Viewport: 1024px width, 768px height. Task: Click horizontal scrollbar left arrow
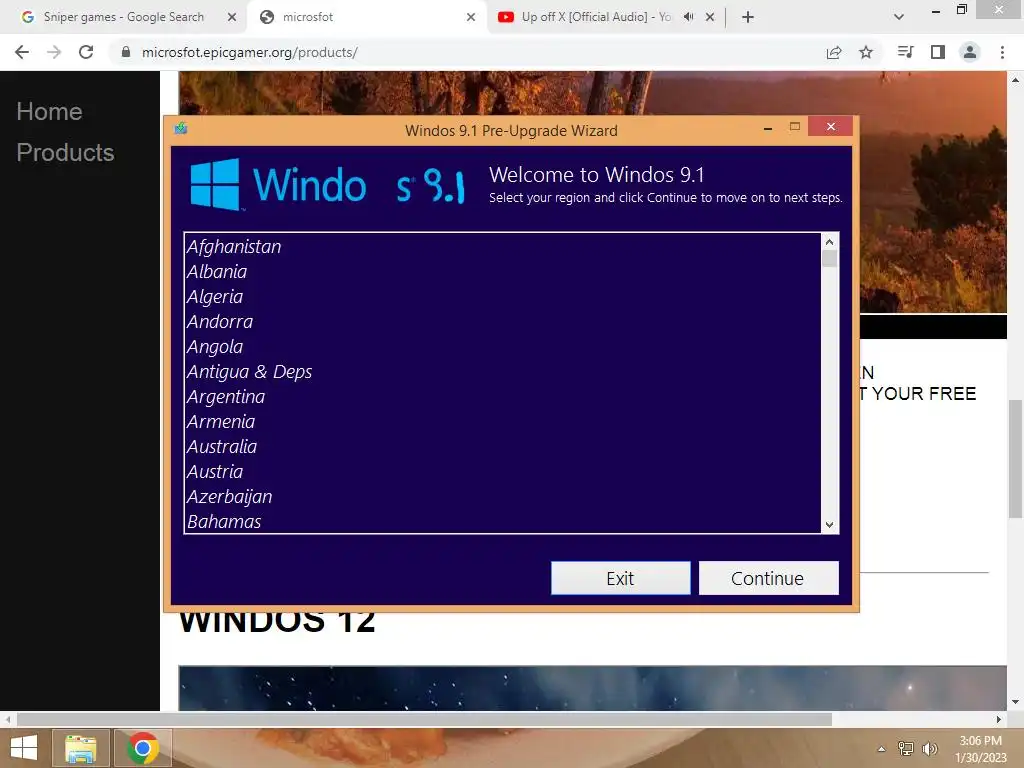coord(8,719)
